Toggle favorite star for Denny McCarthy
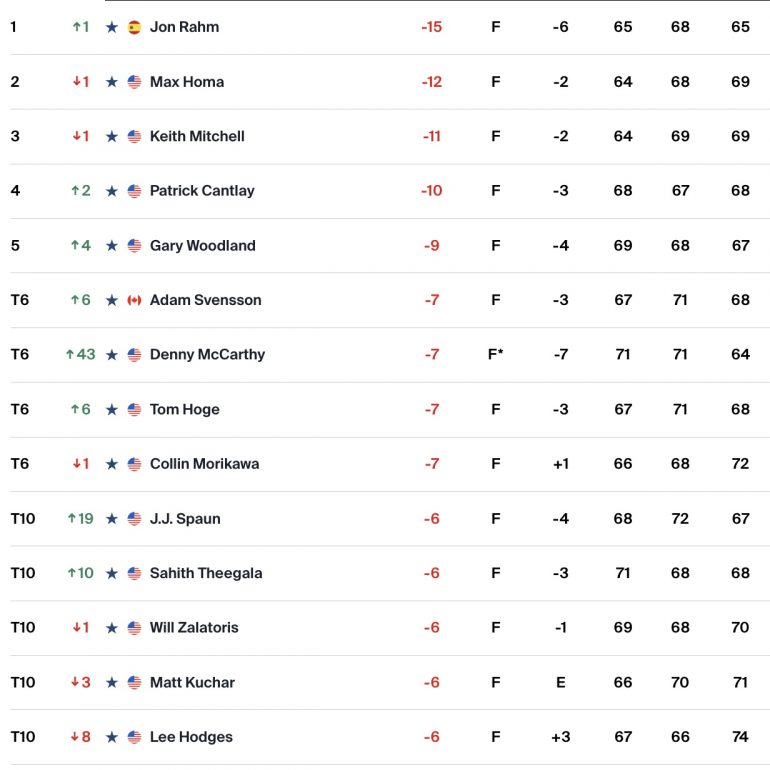Screen dimensions: 770x770 tap(112, 355)
